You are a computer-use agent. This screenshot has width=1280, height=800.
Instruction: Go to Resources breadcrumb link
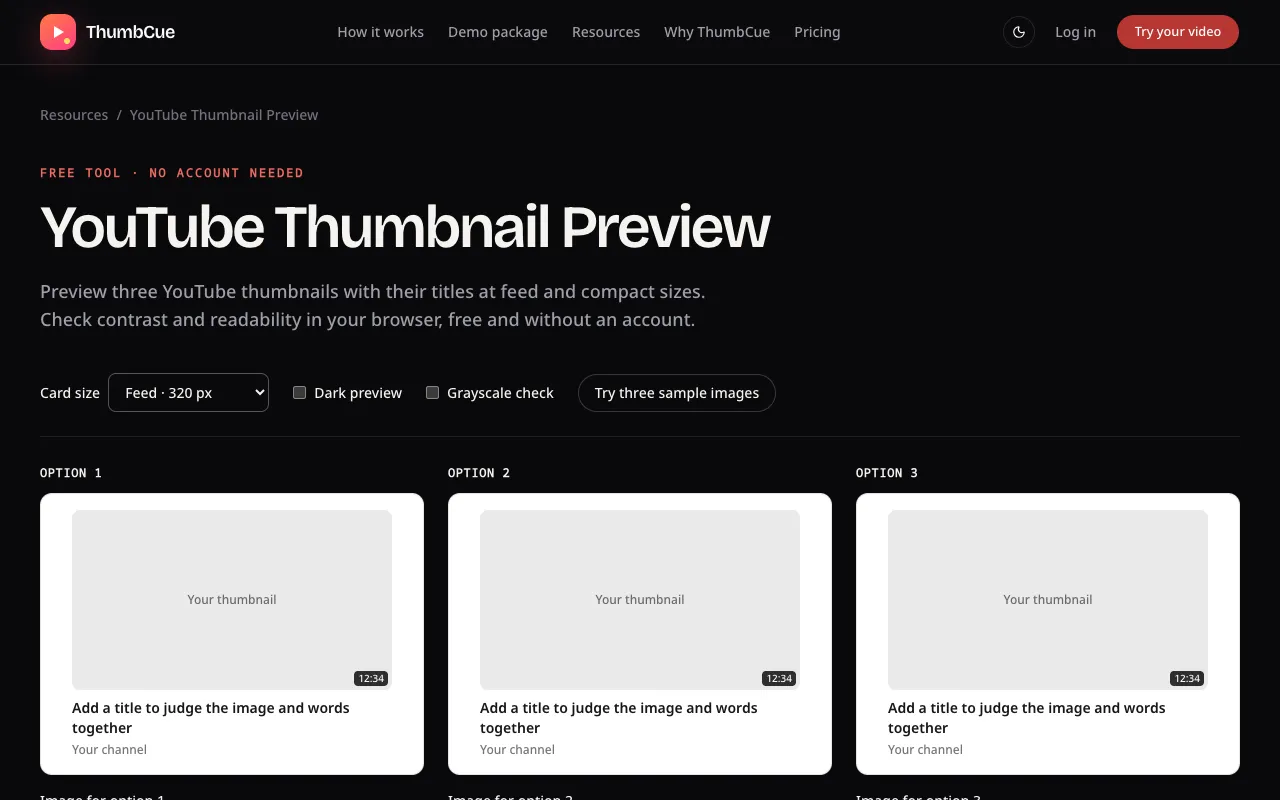click(x=74, y=115)
